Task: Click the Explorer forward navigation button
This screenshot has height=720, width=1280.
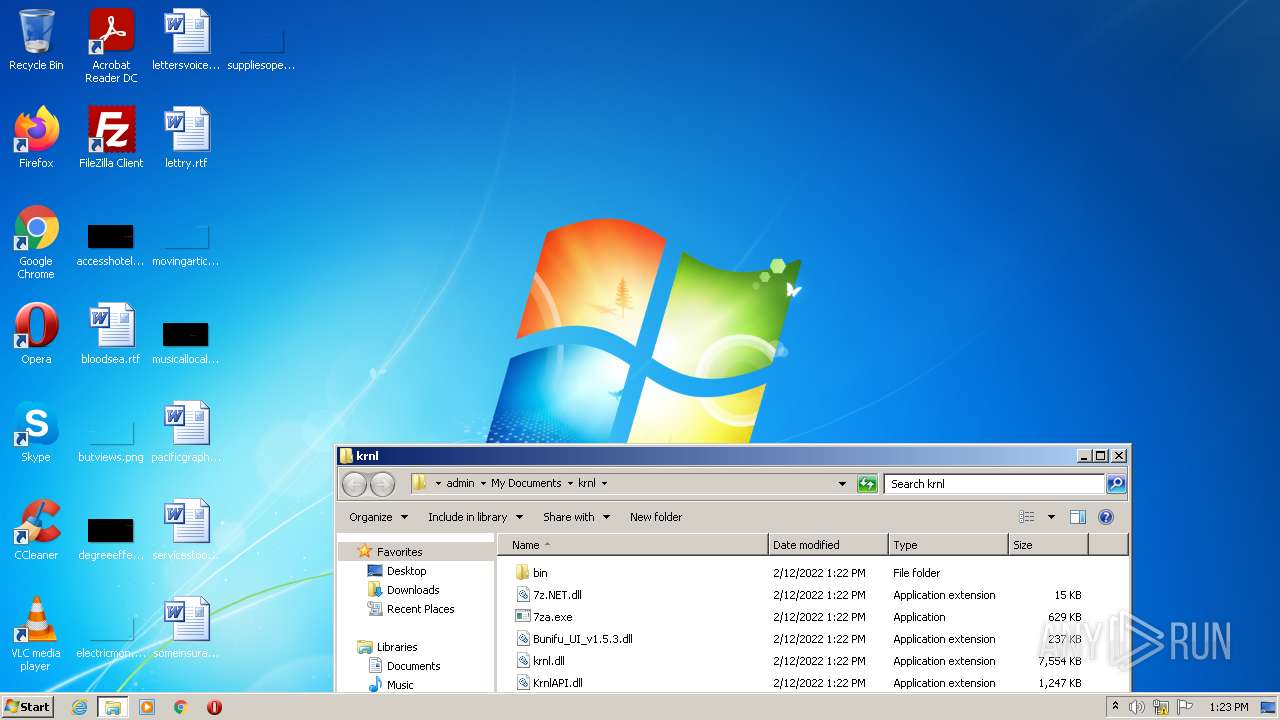Action: pos(382,484)
